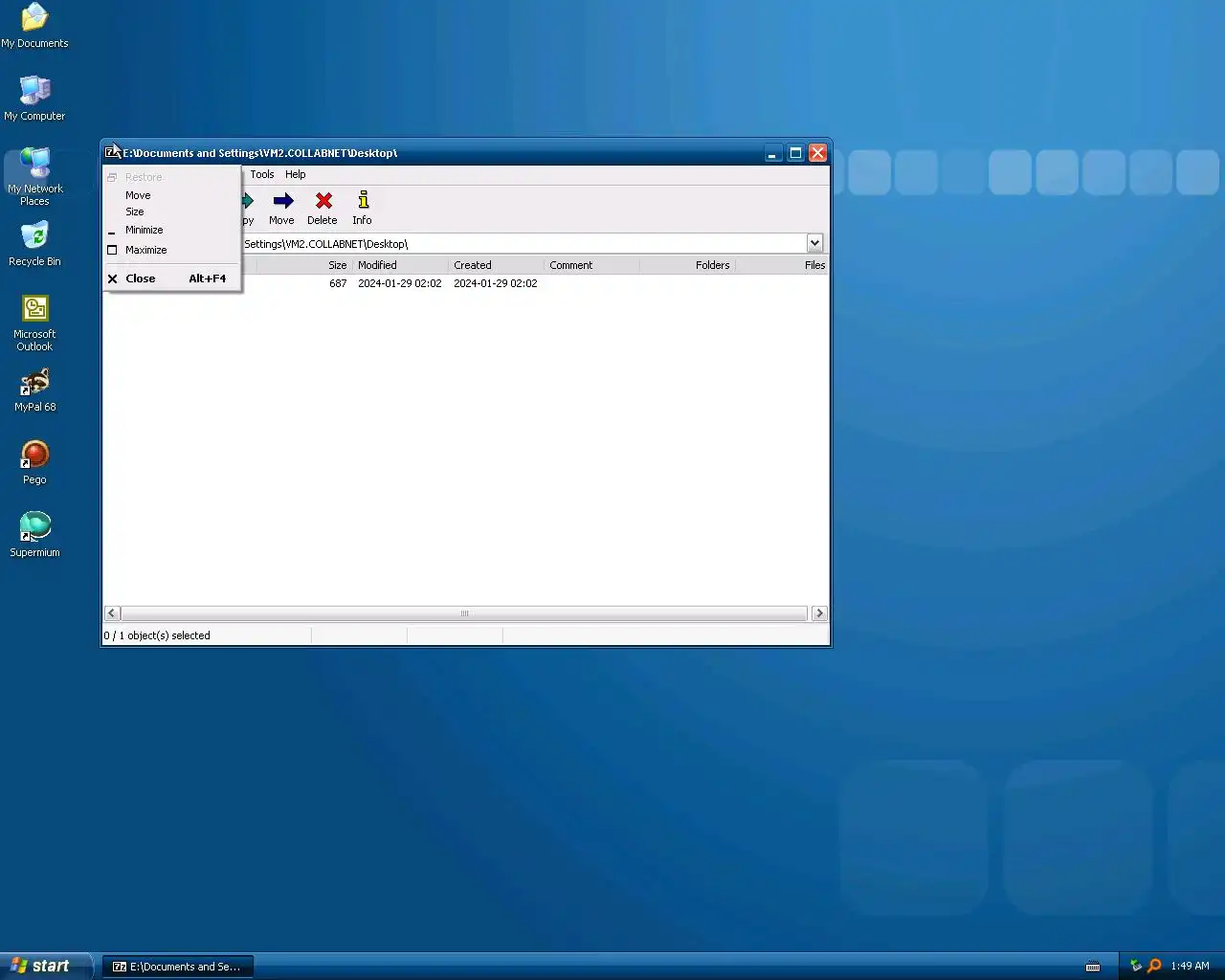Open the Help menu
The image size is (1225, 980).
(296, 174)
